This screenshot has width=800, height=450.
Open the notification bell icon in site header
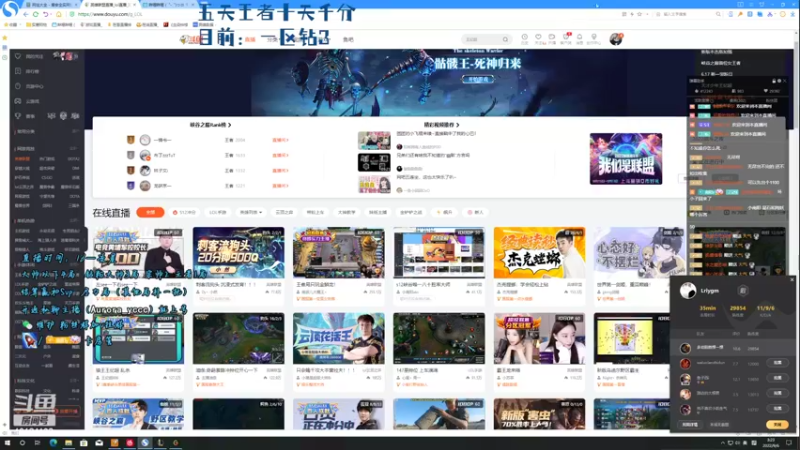(580, 37)
